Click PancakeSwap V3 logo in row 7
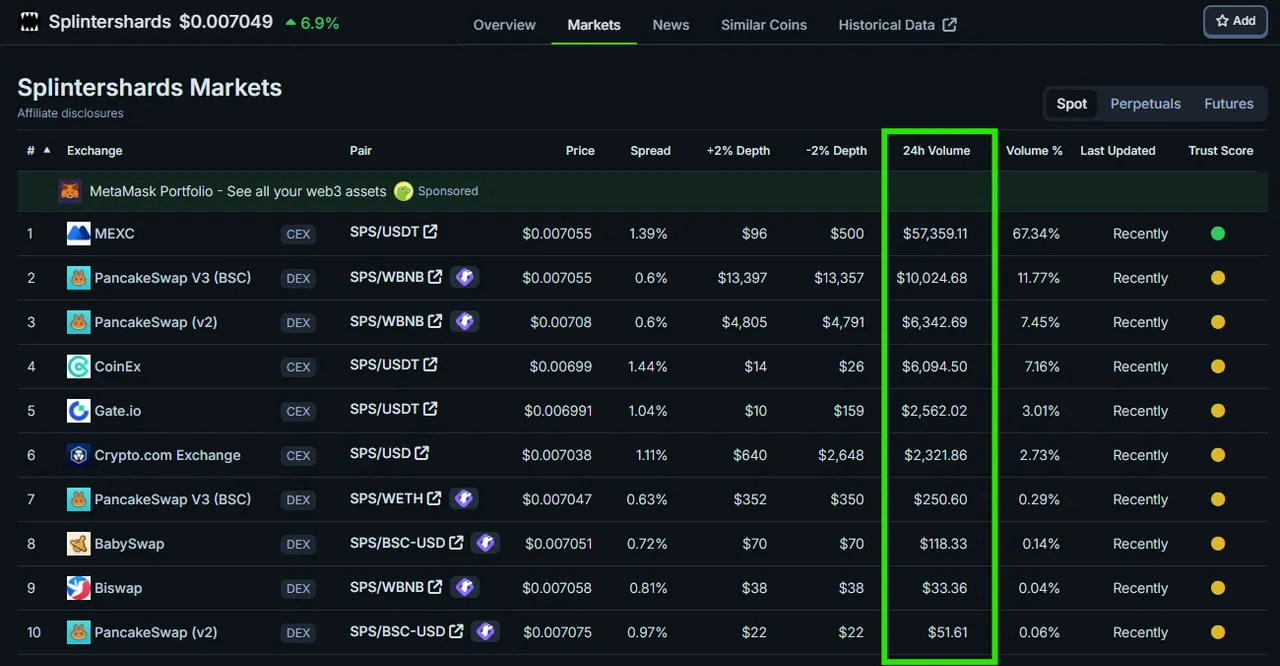The width and height of the screenshot is (1280, 666). pyautogui.click(x=79, y=499)
